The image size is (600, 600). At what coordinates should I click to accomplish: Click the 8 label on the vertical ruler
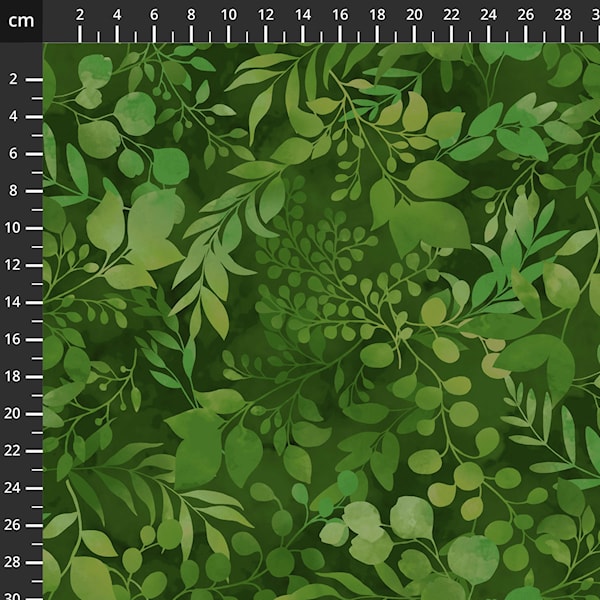tap(13, 191)
